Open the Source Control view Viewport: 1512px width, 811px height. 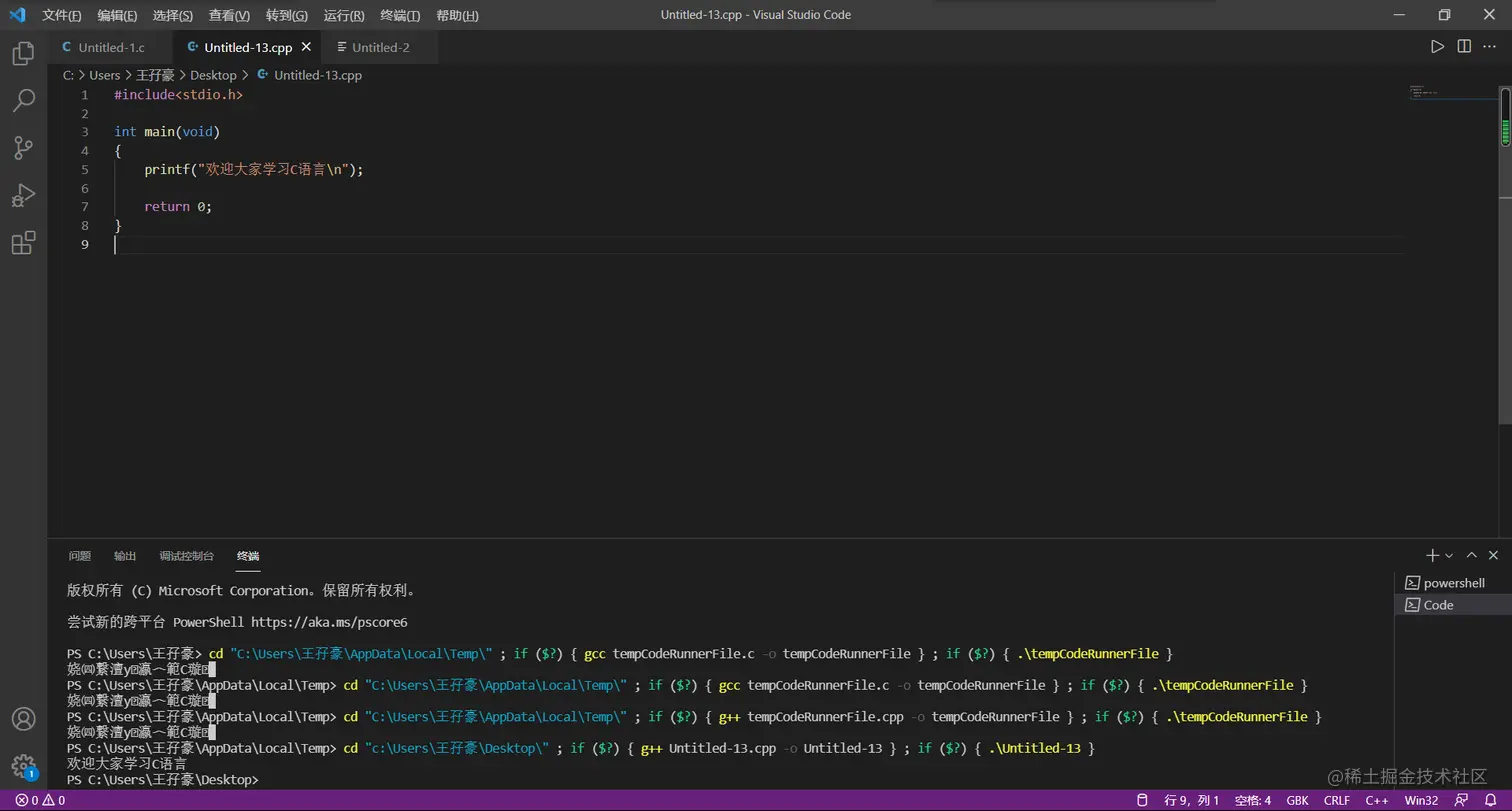click(x=23, y=148)
